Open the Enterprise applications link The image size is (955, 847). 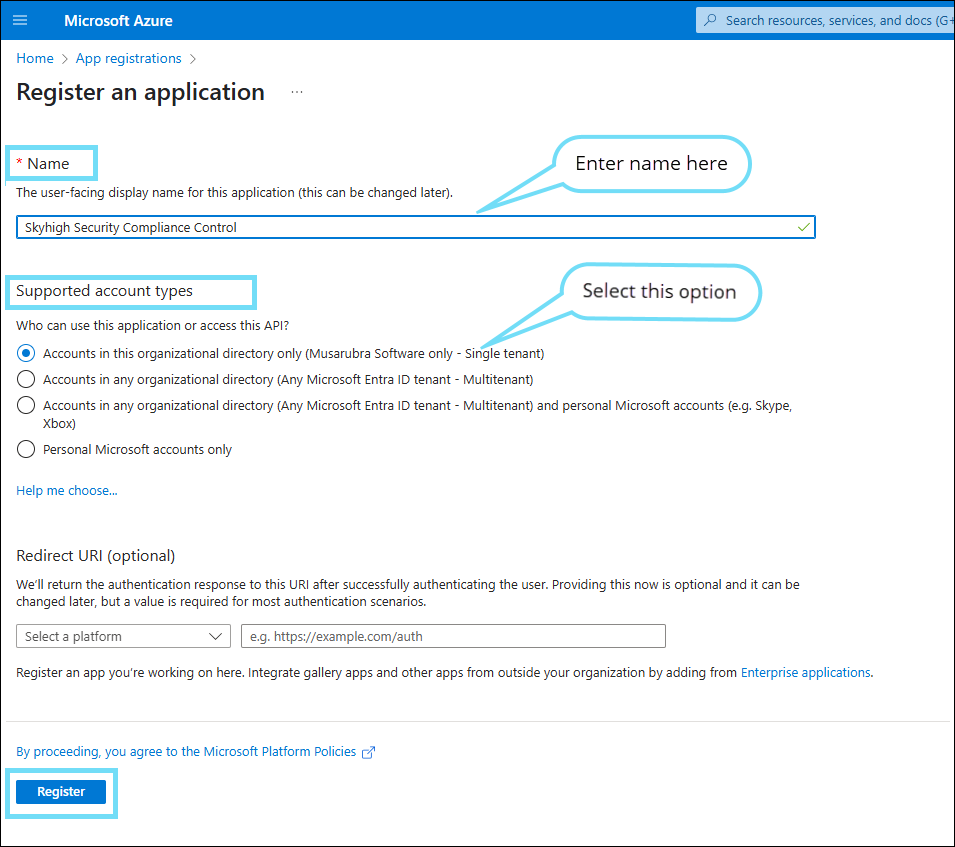[805, 672]
